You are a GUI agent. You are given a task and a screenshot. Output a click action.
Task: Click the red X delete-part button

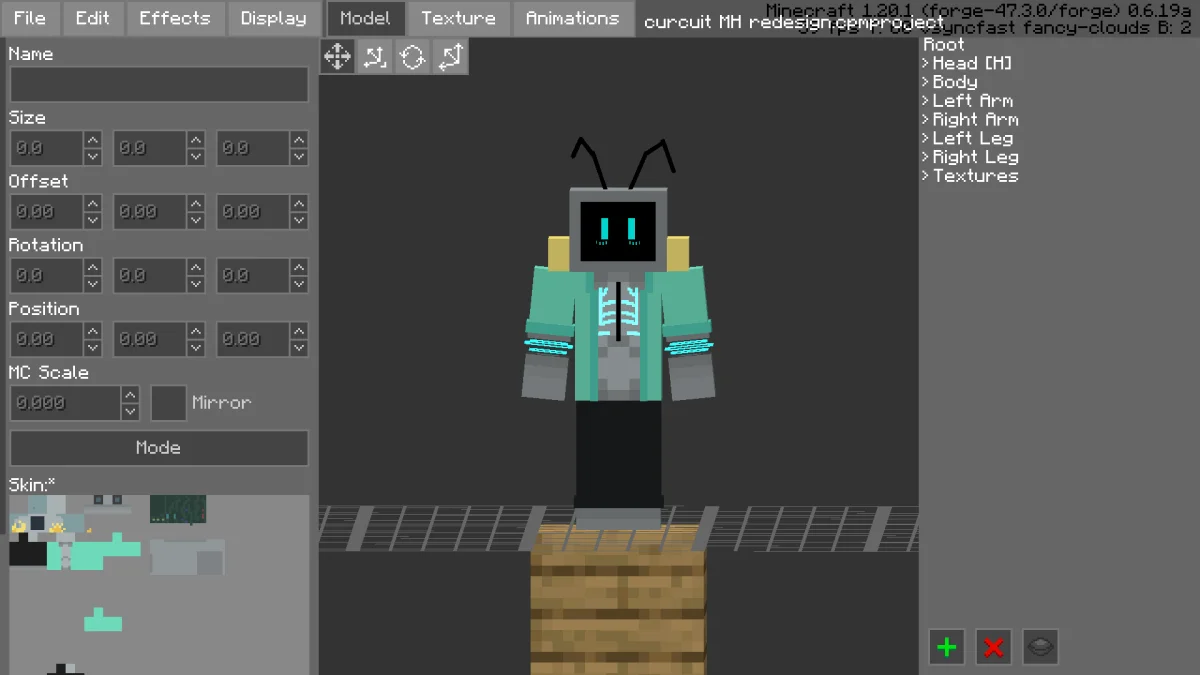pos(993,647)
